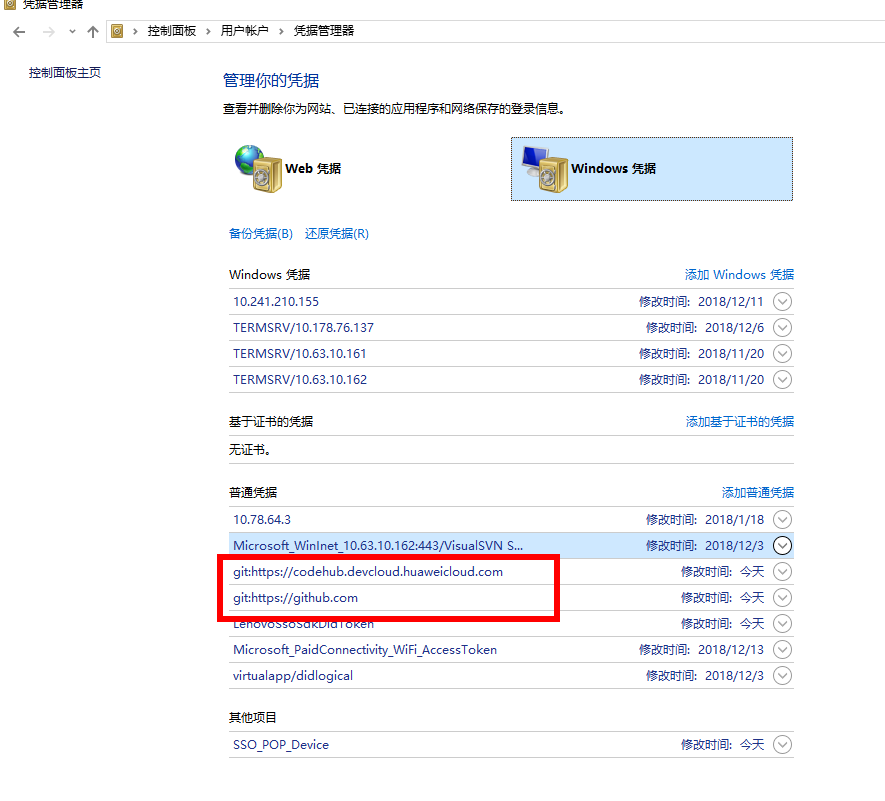Expand chevron after 用户帐户 breadcrumb
The image size is (885, 801).
(x=281, y=32)
